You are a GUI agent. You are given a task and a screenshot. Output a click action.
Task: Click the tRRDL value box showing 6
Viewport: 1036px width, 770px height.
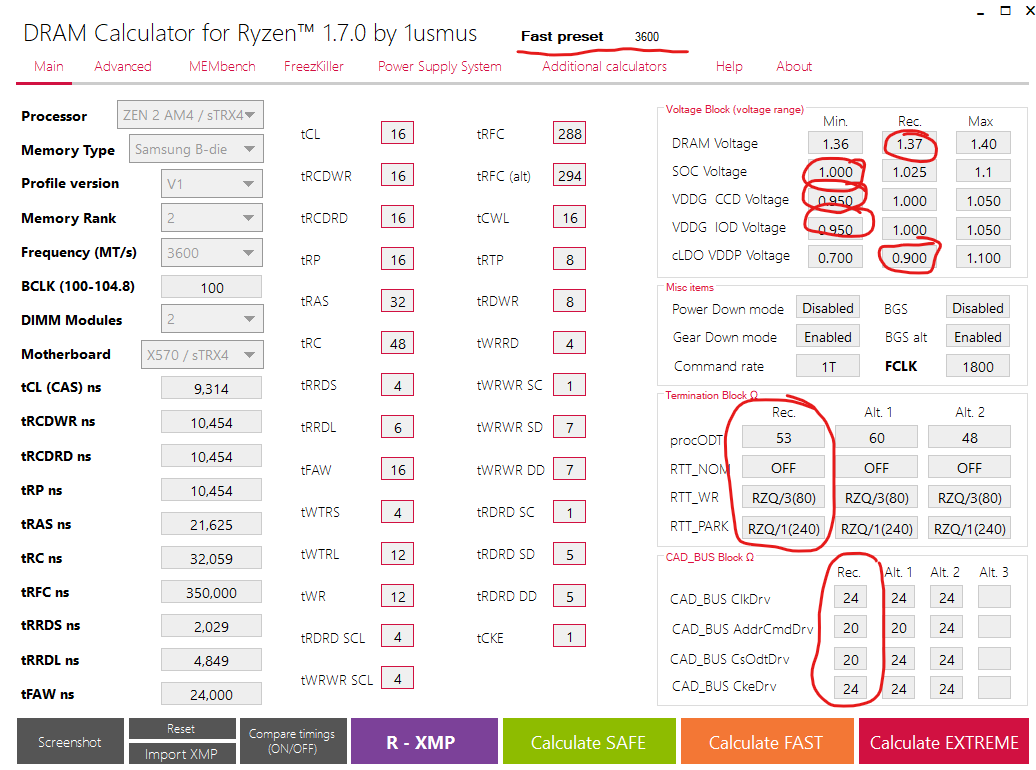[x=398, y=428]
